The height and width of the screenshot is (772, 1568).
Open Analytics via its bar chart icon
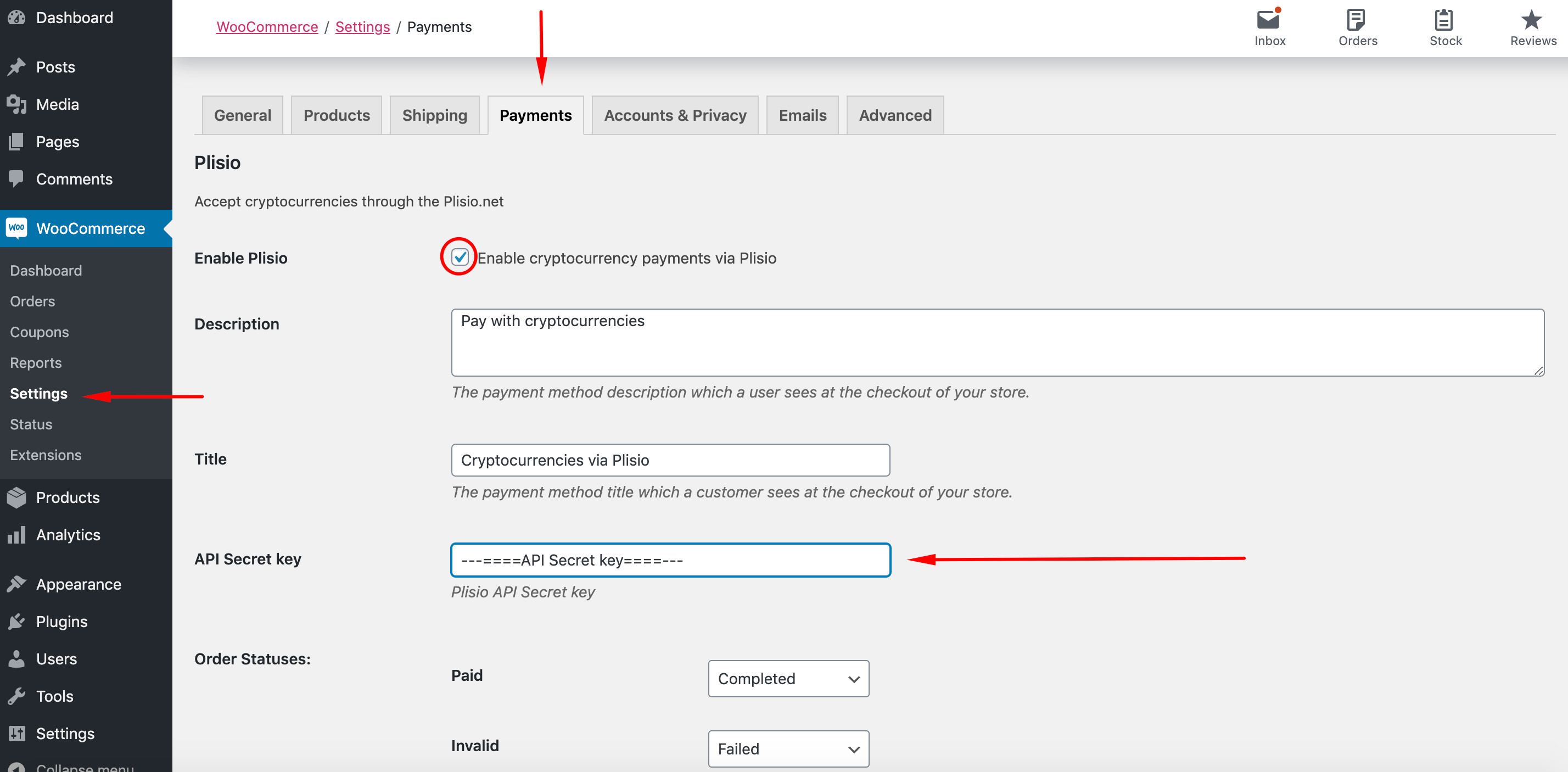click(16, 535)
